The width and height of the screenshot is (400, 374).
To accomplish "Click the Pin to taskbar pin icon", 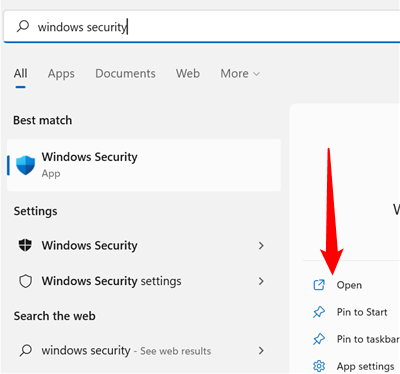I will point(319,339).
